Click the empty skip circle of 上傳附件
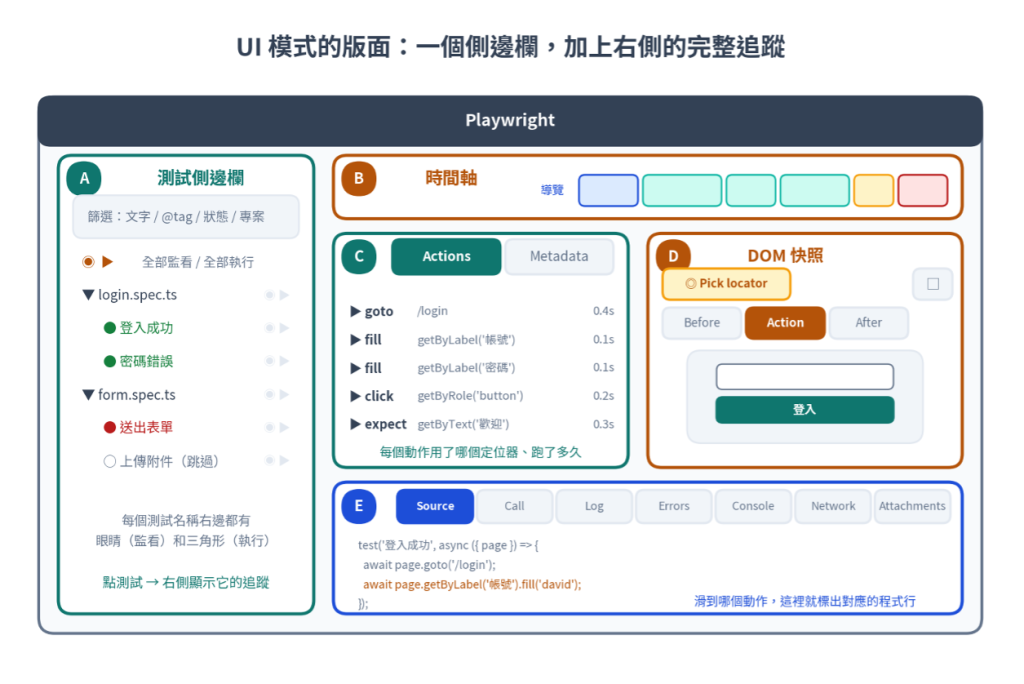 coord(110,461)
